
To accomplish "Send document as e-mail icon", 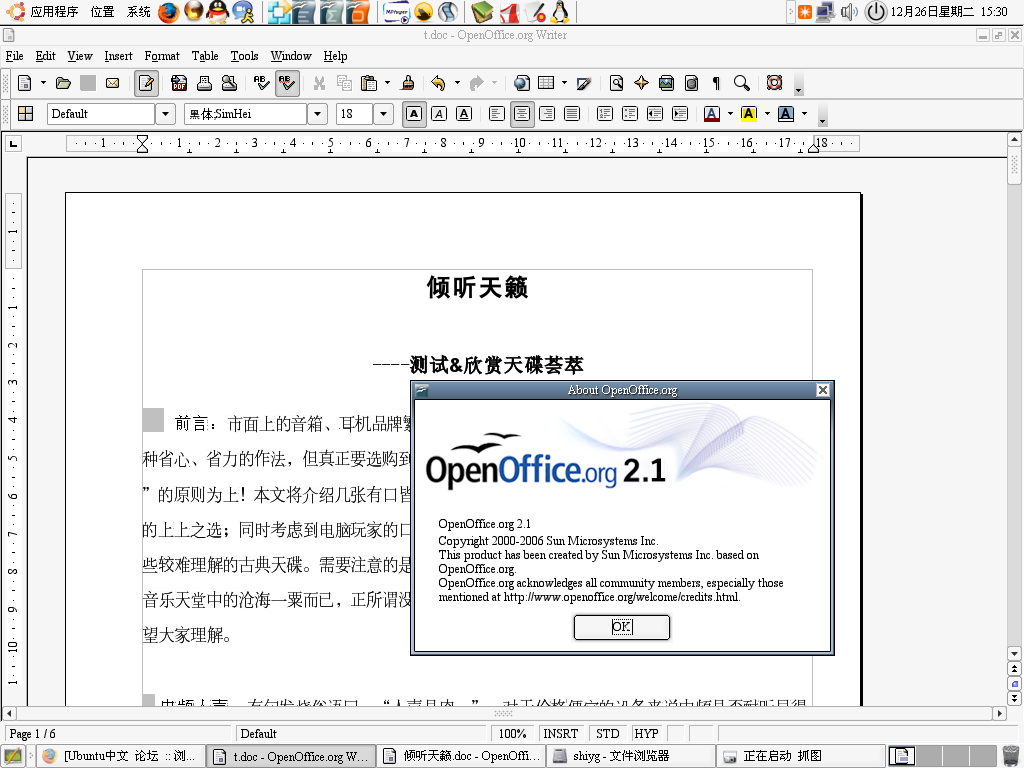I will 112,83.
